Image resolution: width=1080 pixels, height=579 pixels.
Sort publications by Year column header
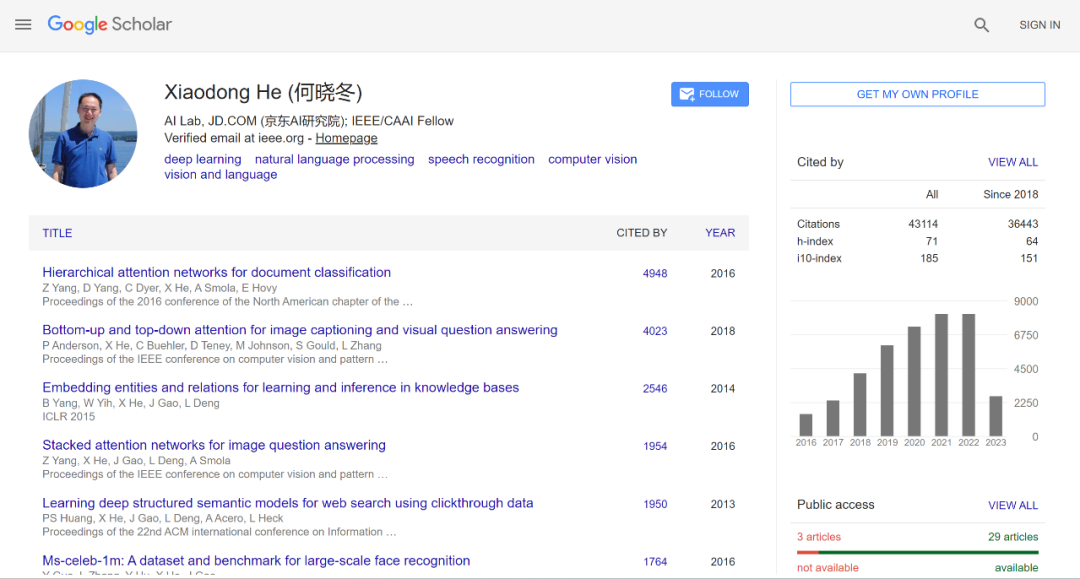tap(720, 233)
